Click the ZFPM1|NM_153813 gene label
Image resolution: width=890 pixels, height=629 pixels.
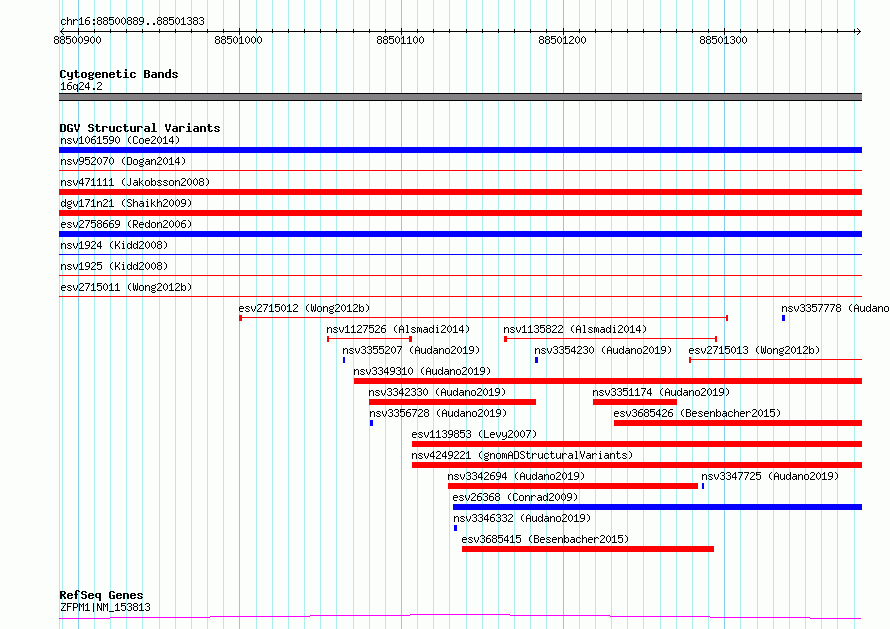(105, 607)
